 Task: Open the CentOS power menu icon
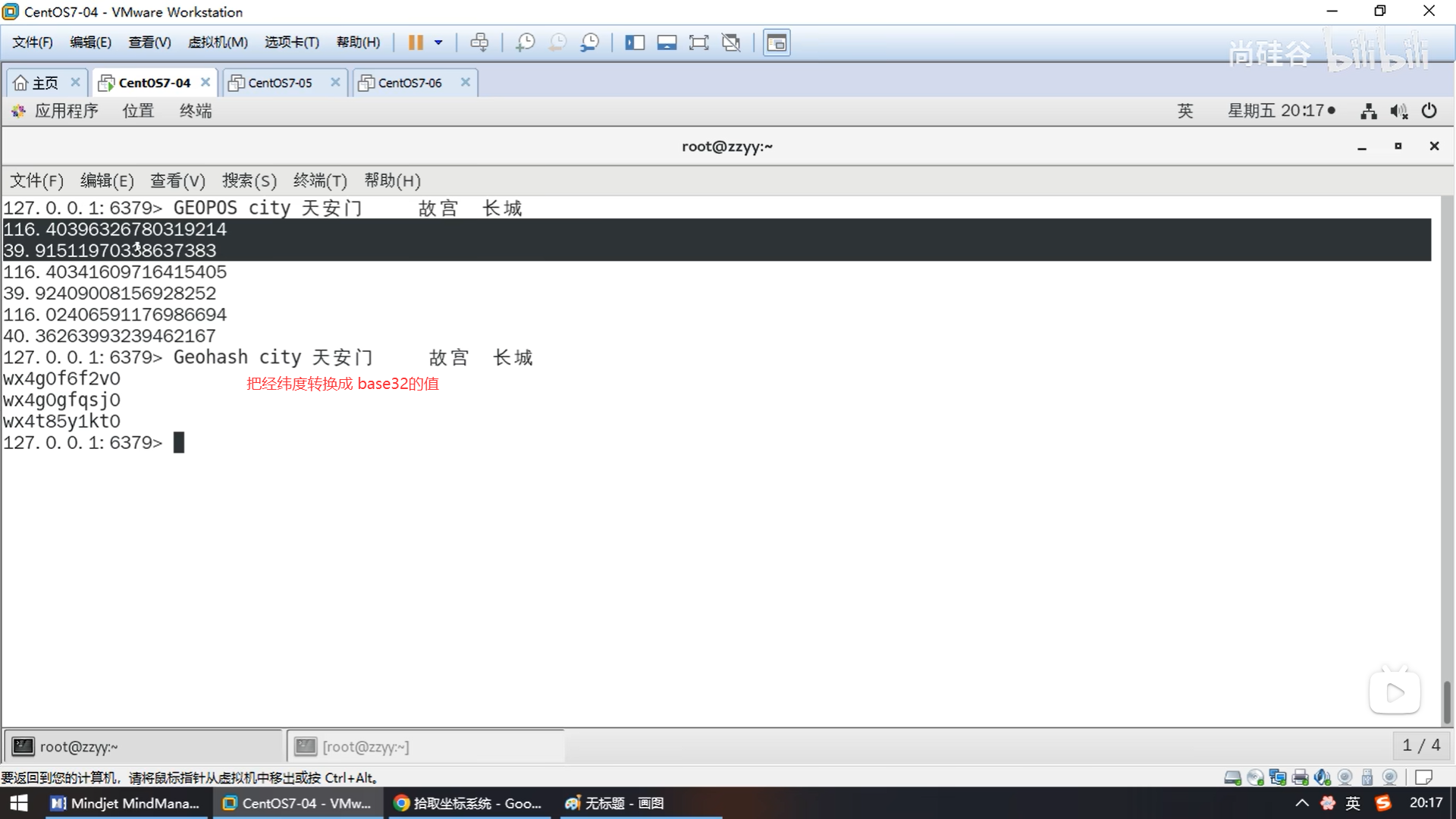[x=1429, y=111]
